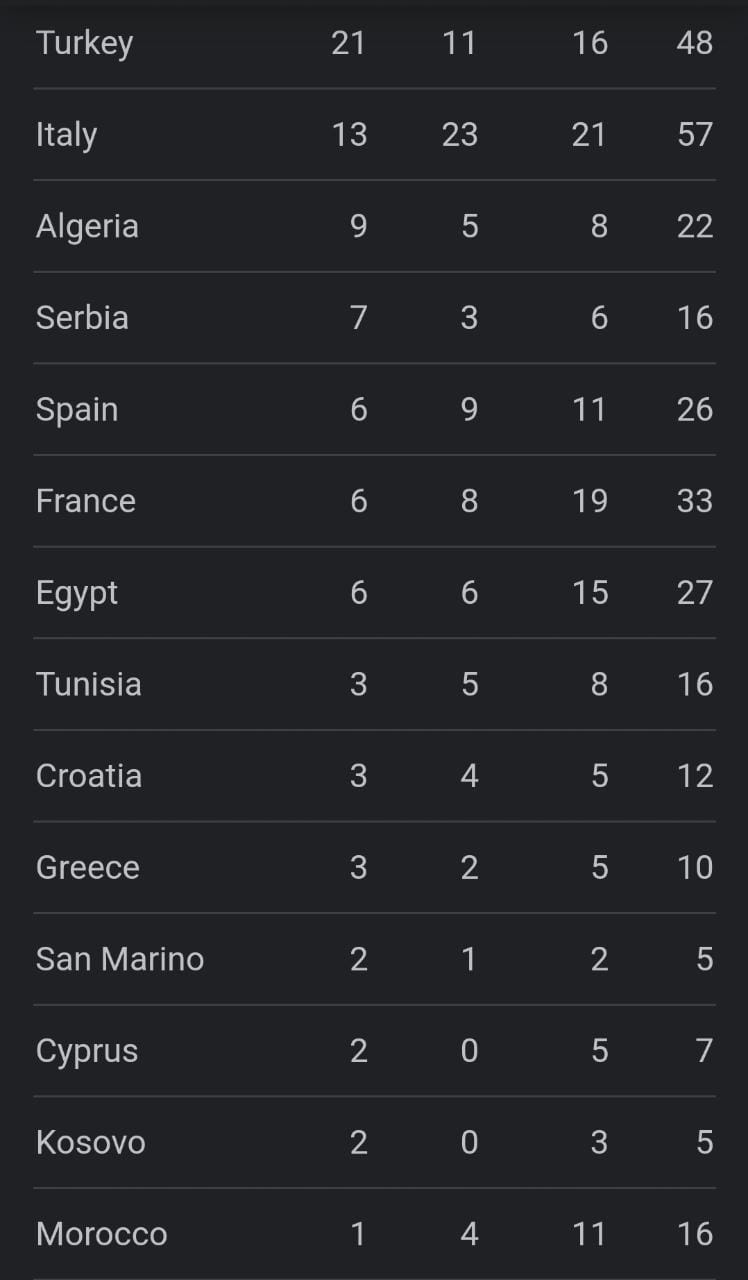Click the France country name
748x1280 pixels.
85,501
